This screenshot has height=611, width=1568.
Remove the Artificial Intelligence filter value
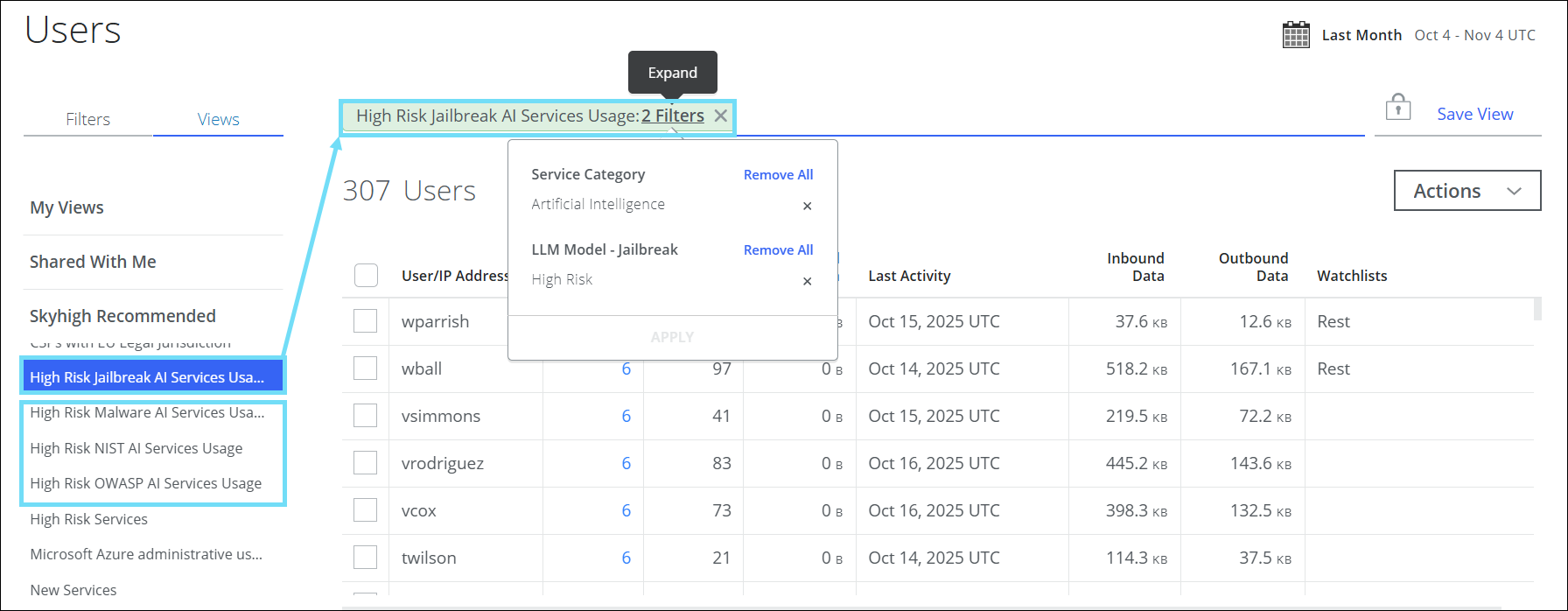pyautogui.click(x=807, y=206)
